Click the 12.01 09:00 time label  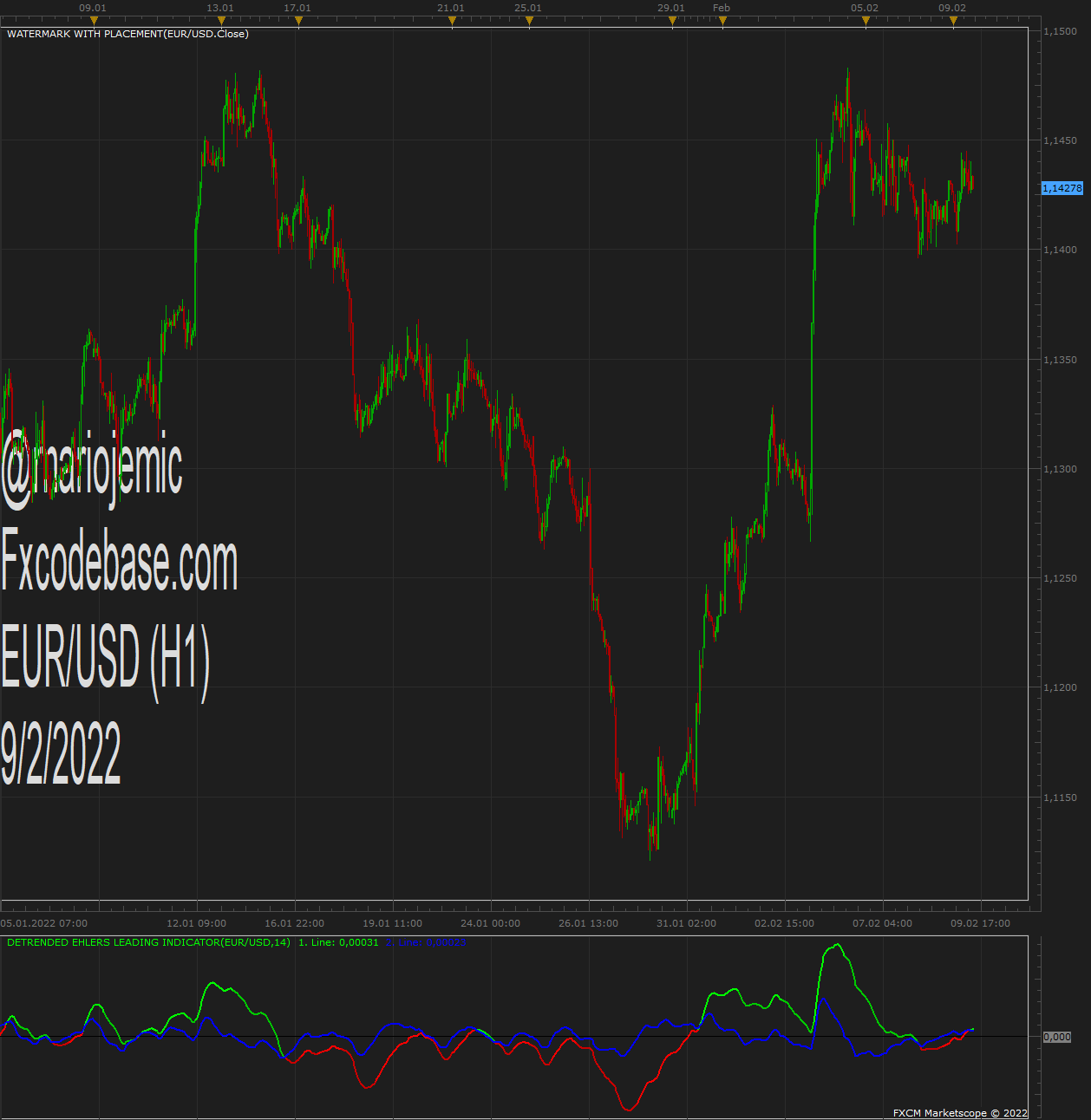pyautogui.click(x=197, y=923)
